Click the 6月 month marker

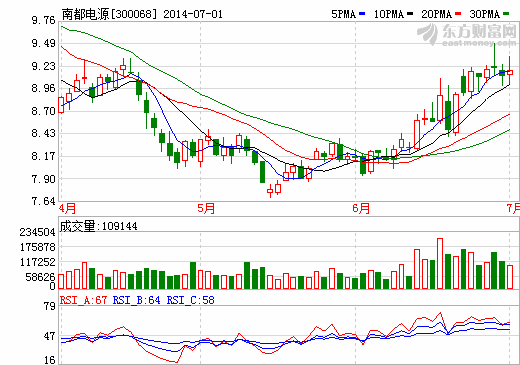pos(361,209)
